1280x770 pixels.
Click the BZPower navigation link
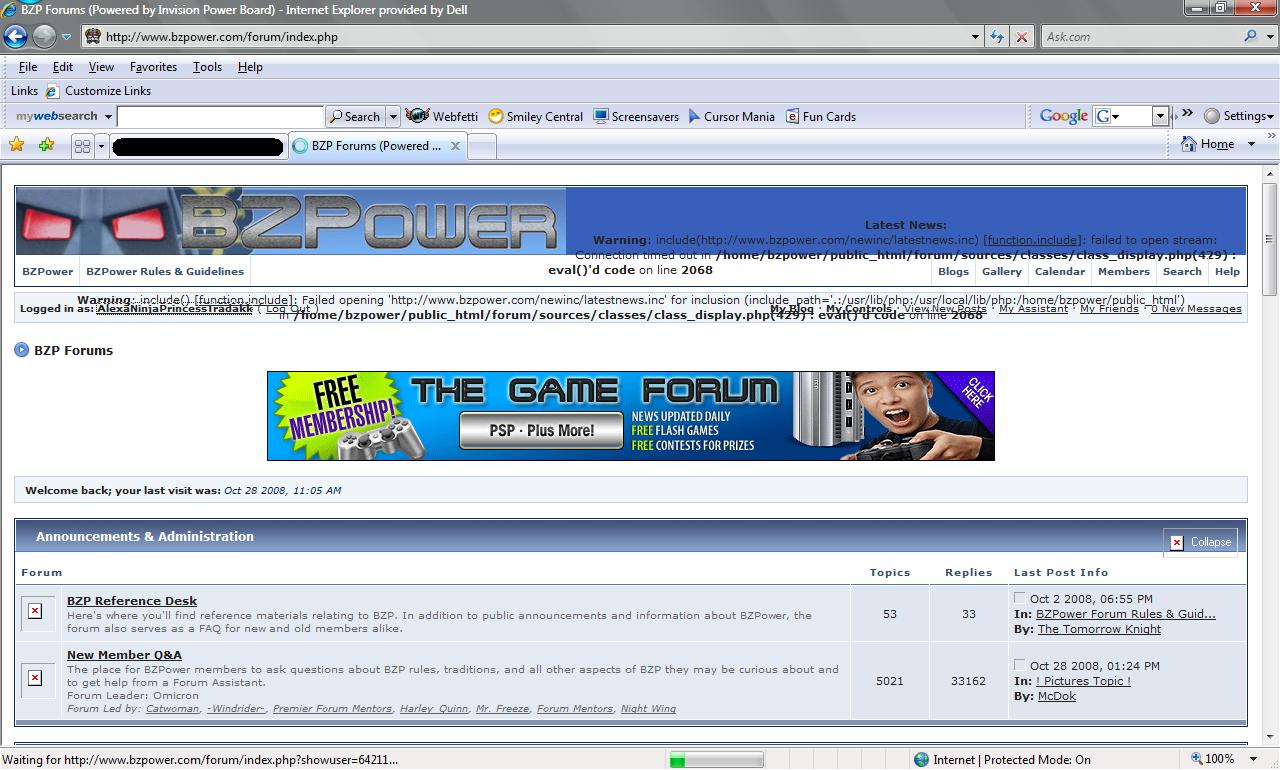coord(47,271)
